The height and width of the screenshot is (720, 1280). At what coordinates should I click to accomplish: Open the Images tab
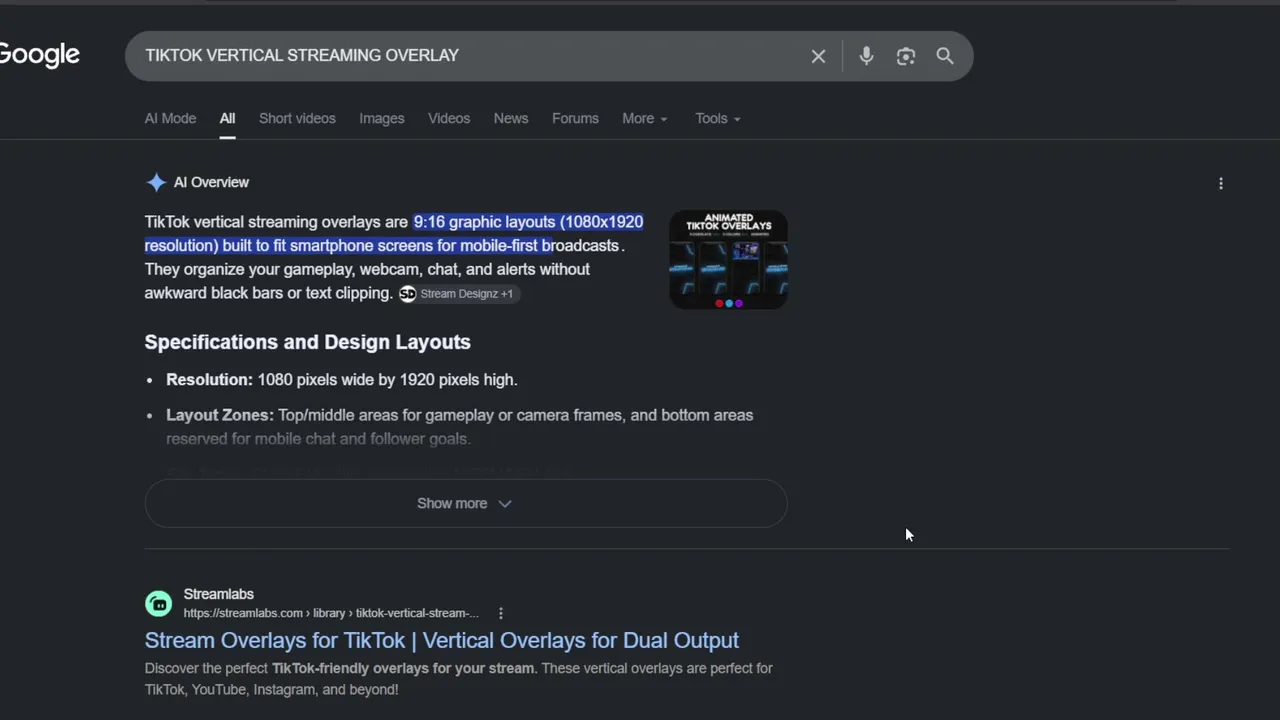382,118
